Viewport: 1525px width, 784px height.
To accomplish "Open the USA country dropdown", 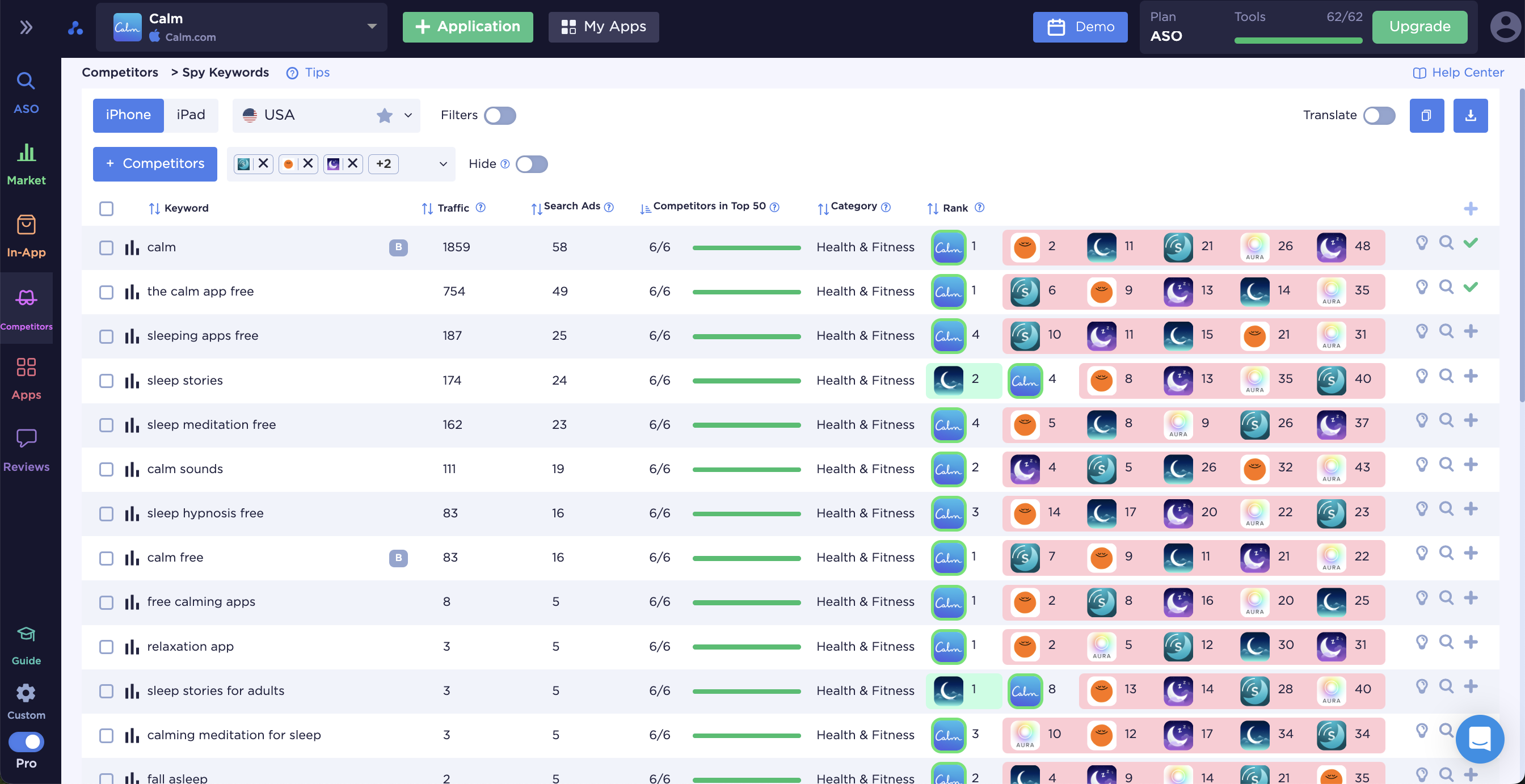I will [326, 116].
